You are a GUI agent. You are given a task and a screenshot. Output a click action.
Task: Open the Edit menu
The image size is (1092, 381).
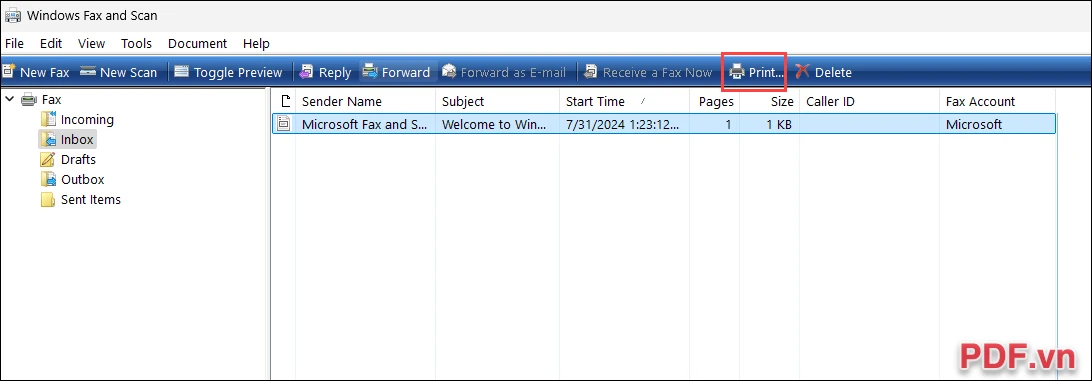(51, 43)
